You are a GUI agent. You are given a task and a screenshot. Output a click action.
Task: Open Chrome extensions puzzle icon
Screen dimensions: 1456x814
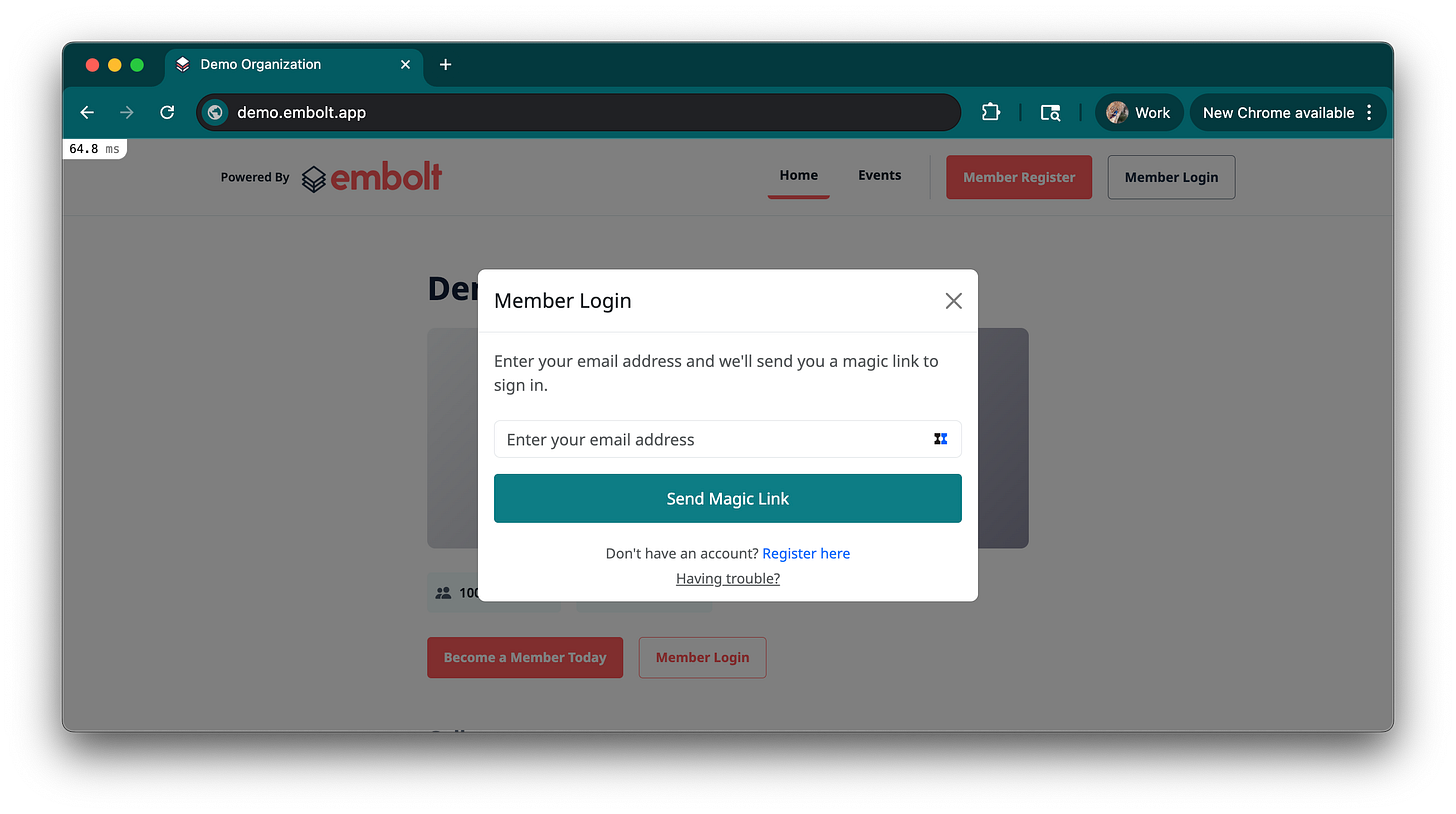pos(991,112)
